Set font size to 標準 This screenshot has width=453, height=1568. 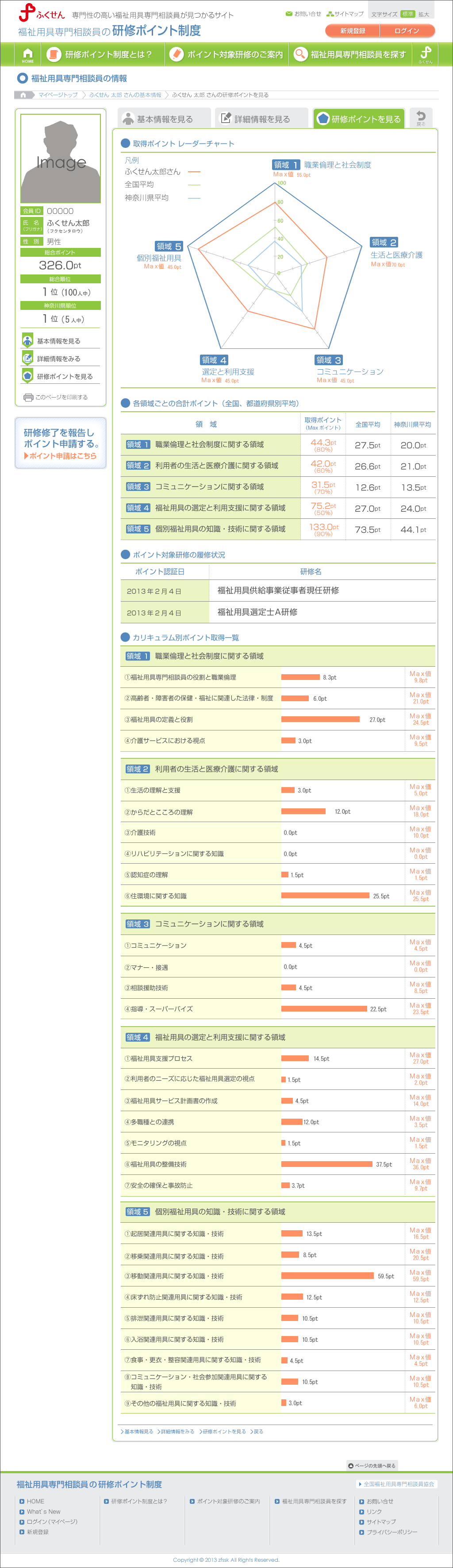pyautogui.click(x=407, y=14)
